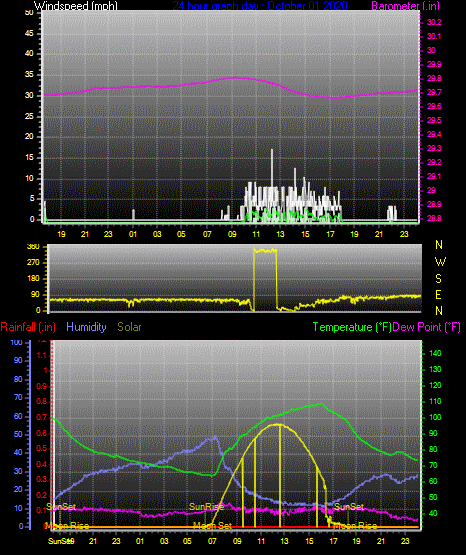Click the 29.5 barometer axis value
Image resolution: width=466 pixels, height=555 pixels.
pos(434,120)
